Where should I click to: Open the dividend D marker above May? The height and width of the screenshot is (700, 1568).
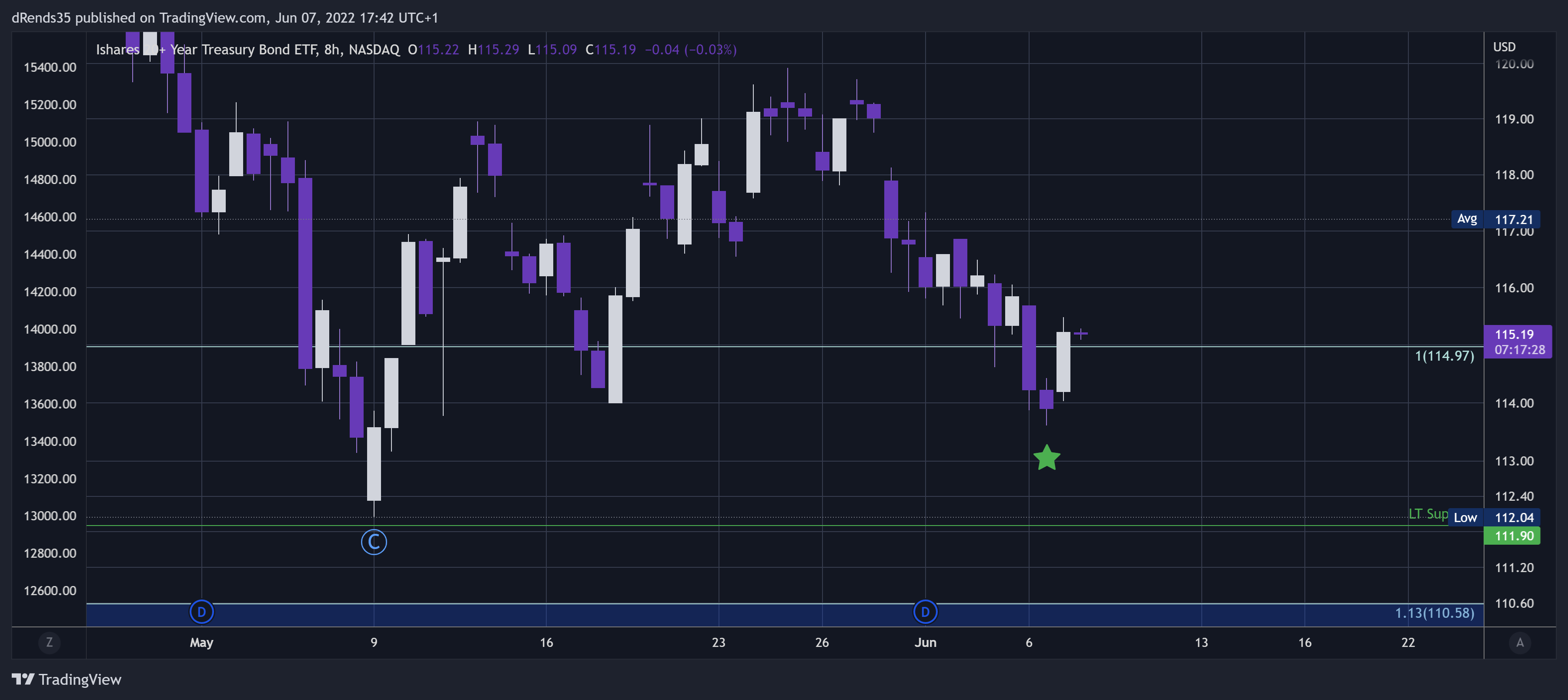(x=201, y=612)
